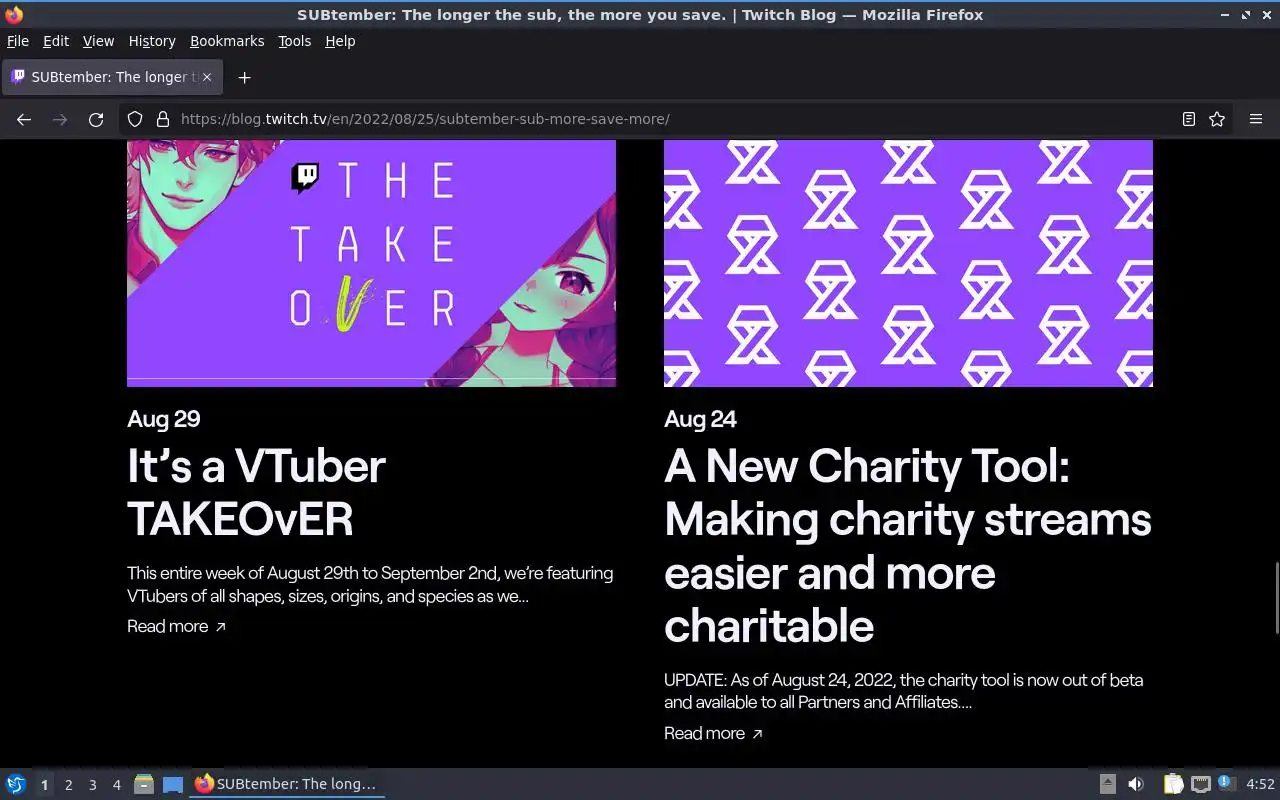Click the 4:52 taskbar clock
Viewport: 1280px width, 800px height.
click(1260, 785)
